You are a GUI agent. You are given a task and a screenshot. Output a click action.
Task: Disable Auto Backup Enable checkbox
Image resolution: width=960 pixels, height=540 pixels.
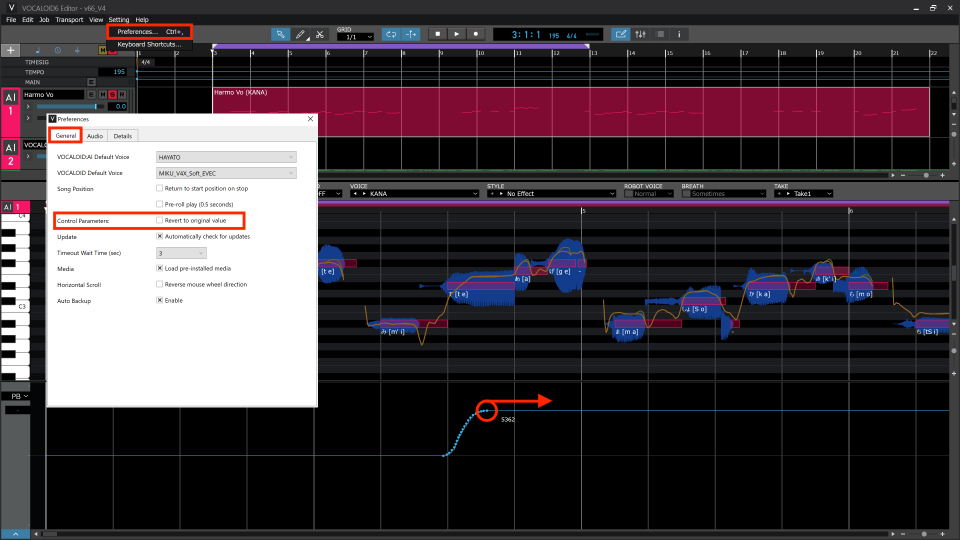(x=160, y=300)
